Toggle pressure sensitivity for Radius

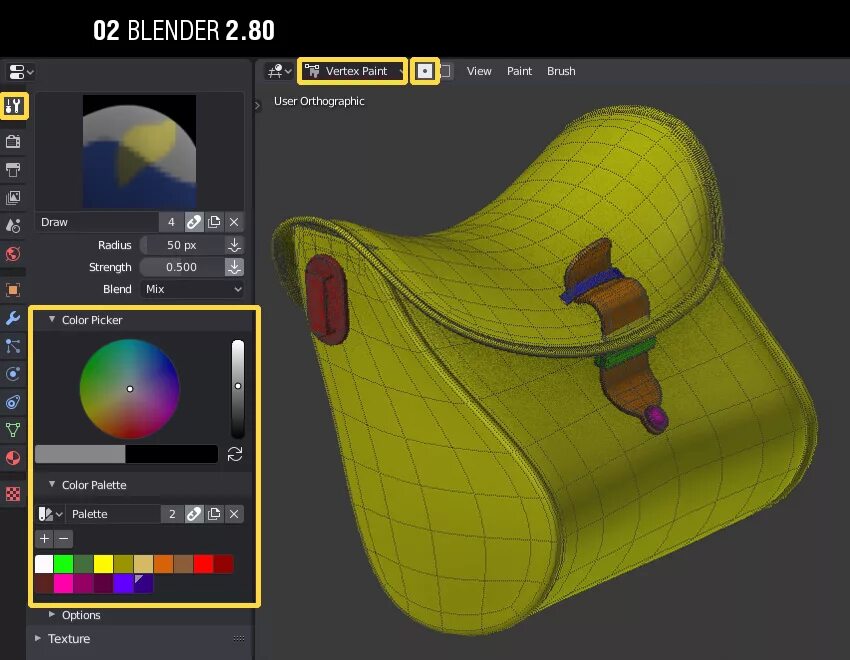[x=234, y=245]
